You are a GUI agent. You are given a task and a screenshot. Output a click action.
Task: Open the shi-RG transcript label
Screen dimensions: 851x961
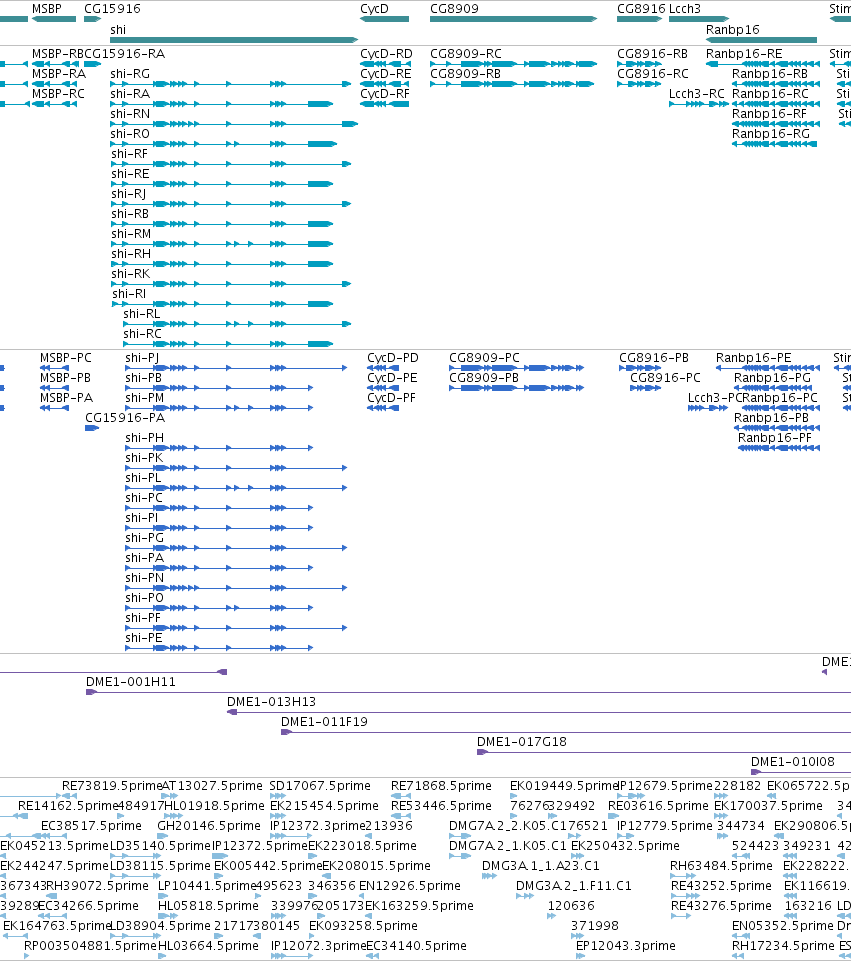tap(130, 74)
